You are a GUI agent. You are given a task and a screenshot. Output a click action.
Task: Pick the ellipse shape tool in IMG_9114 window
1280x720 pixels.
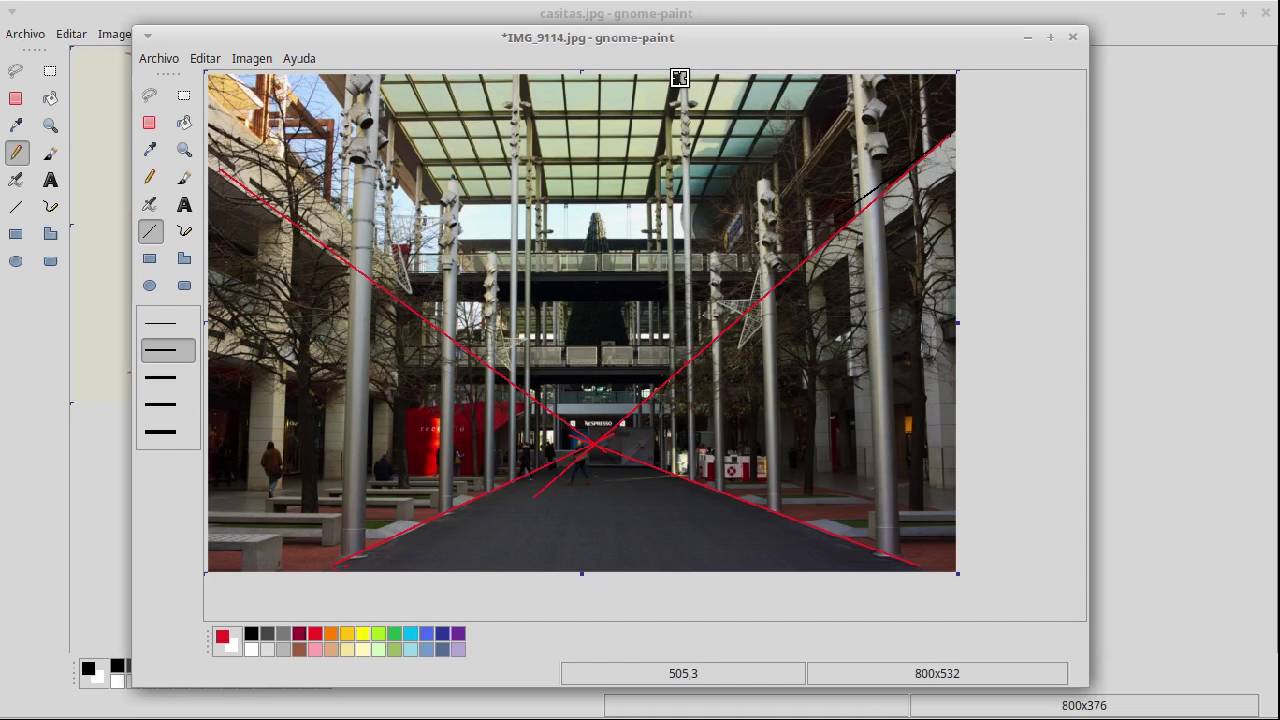coord(150,285)
